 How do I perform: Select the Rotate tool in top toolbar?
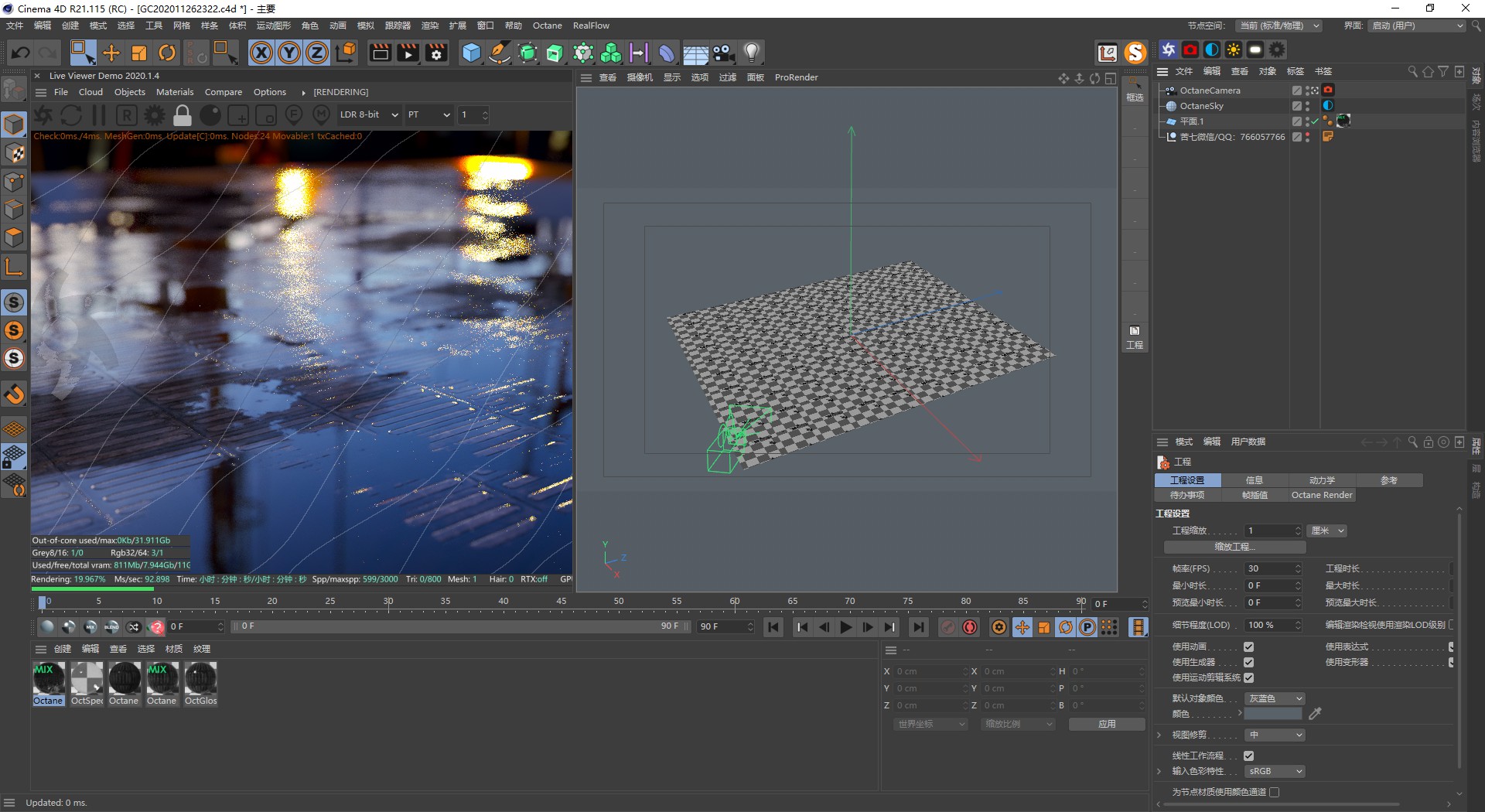pos(166,53)
